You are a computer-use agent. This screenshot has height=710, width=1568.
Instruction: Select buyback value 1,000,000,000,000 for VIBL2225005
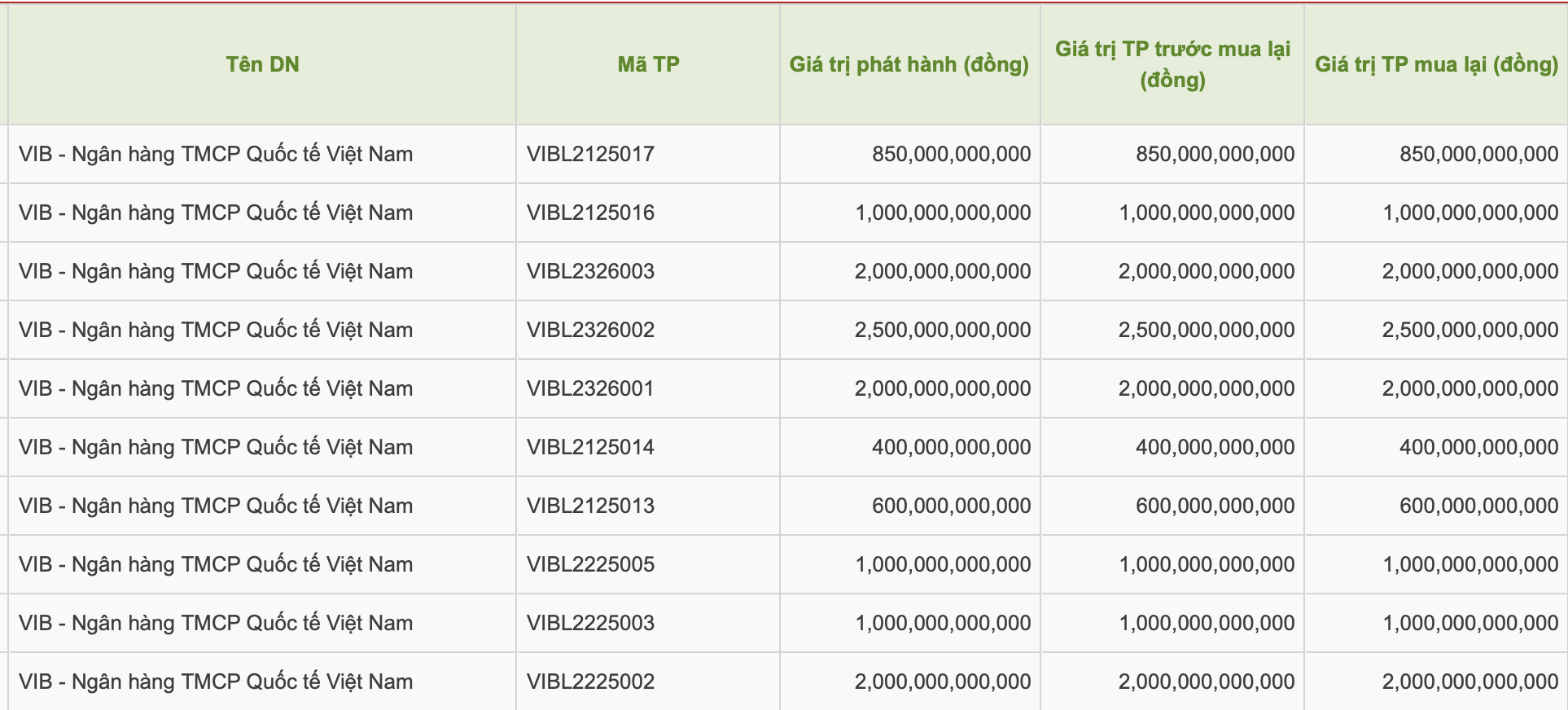click(1470, 564)
